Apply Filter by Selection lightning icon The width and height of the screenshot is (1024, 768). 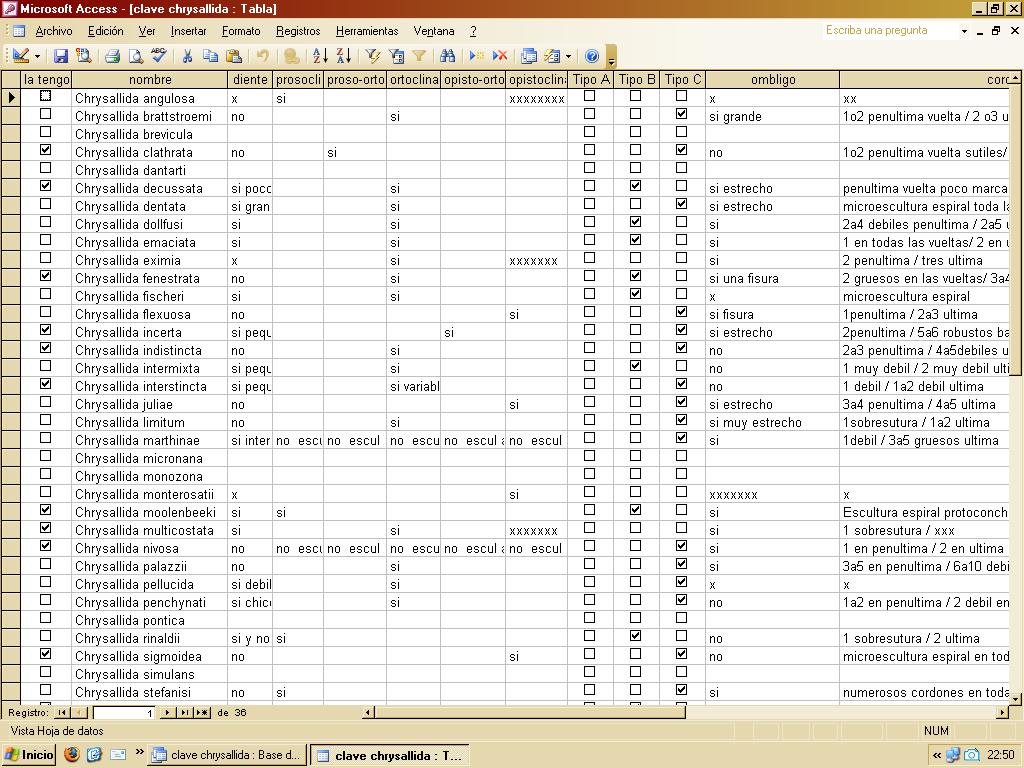373,56
